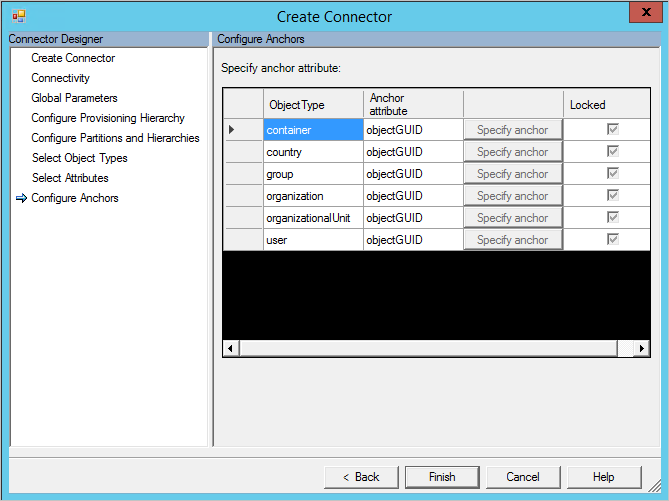Close the Create Connector window
This screenshot has width=669, height=501.
coord(646,12)
